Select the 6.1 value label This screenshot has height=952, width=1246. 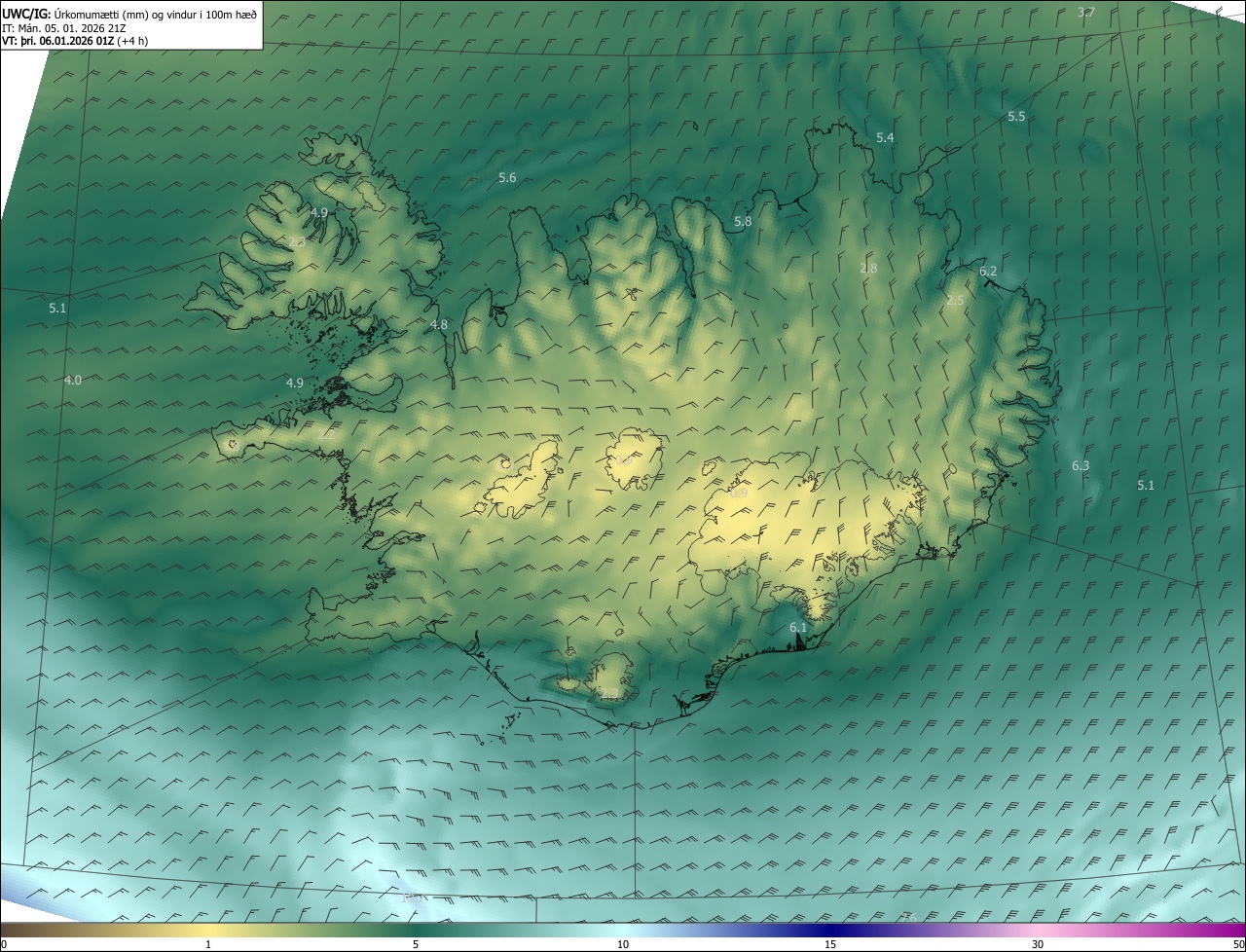(798, 629)
